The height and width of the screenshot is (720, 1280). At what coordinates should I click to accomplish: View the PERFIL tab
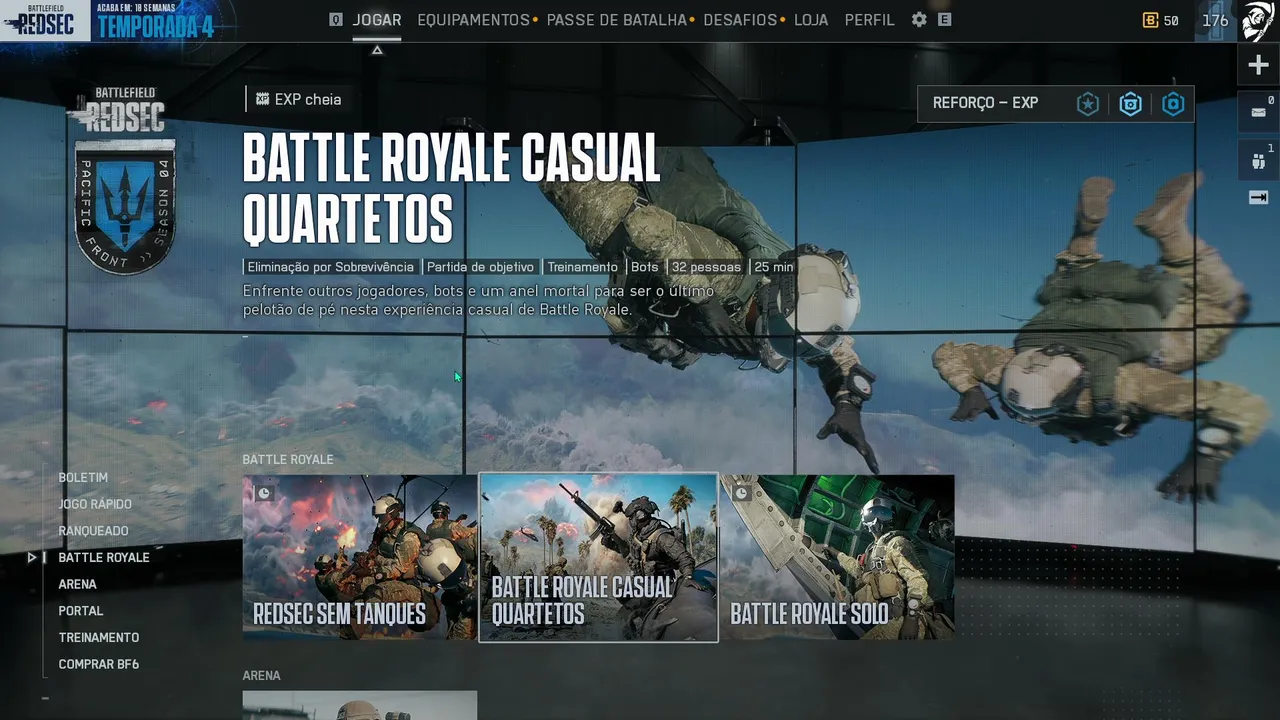pyautogui.click(x=870, y=20)
